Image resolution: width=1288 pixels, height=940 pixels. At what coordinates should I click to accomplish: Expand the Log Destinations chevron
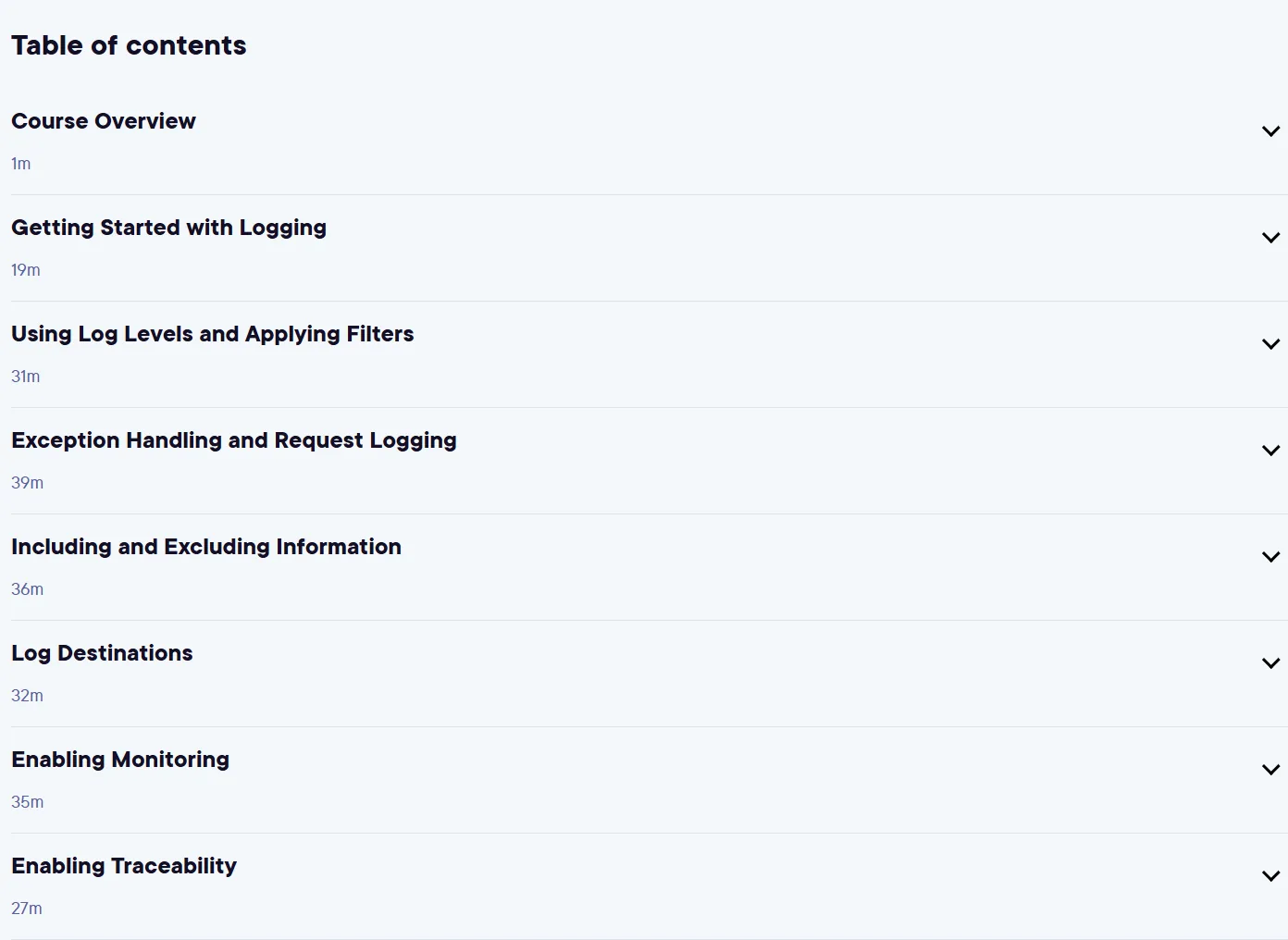[1270, 663]
